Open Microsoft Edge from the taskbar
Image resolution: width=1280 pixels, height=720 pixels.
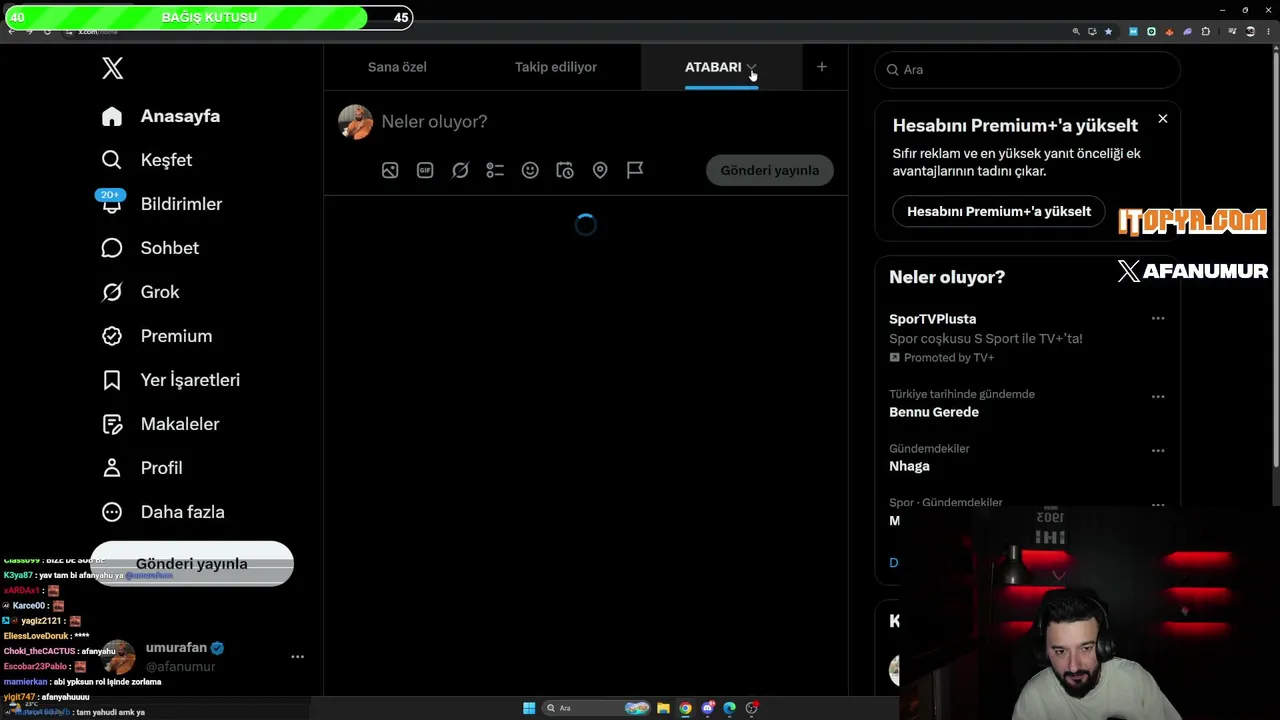[730, 708]
